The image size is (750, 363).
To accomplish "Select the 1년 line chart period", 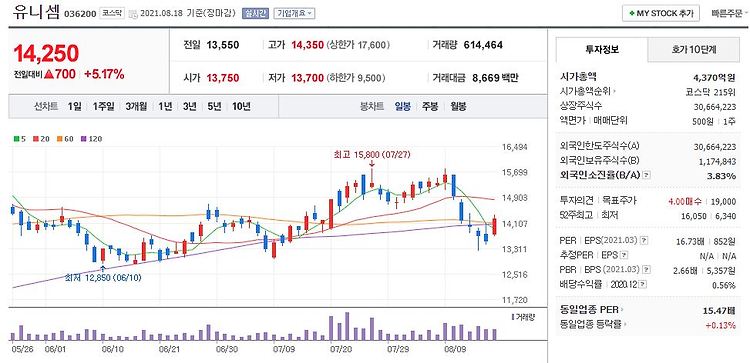I will [165, 106].
